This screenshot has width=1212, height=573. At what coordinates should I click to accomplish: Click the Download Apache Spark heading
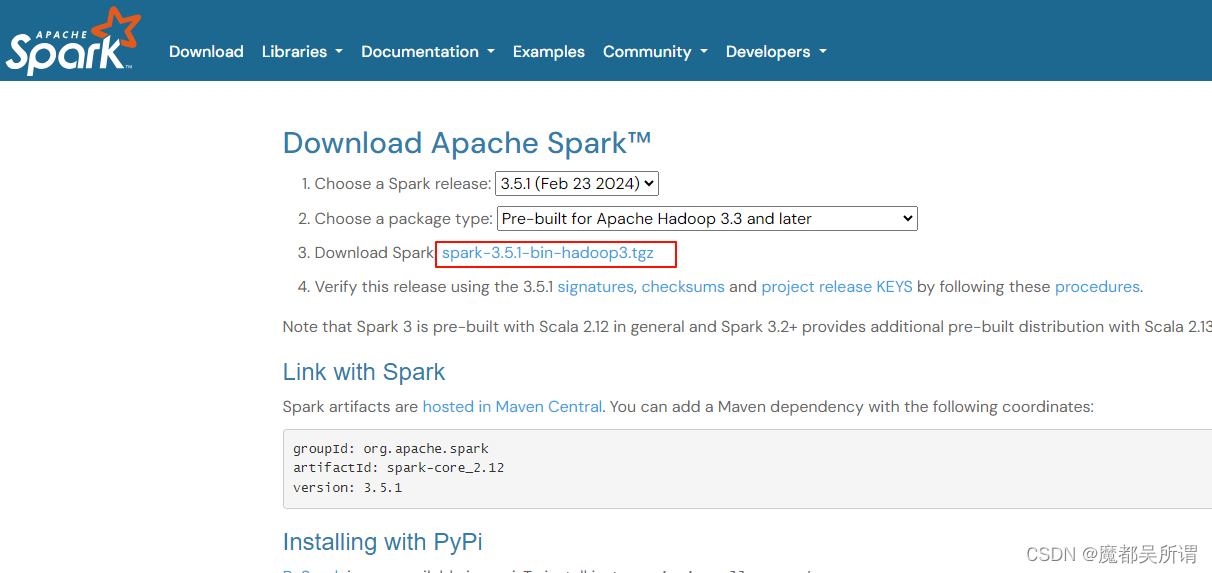pyautogui.click(x=467, y=143)
